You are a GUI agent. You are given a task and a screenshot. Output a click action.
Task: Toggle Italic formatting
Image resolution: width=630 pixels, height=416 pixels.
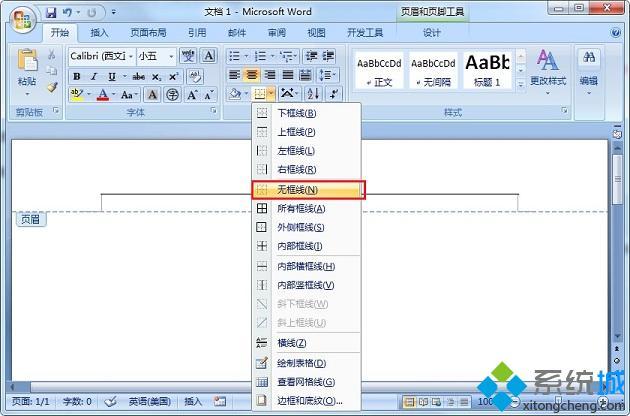pos(92,76)
